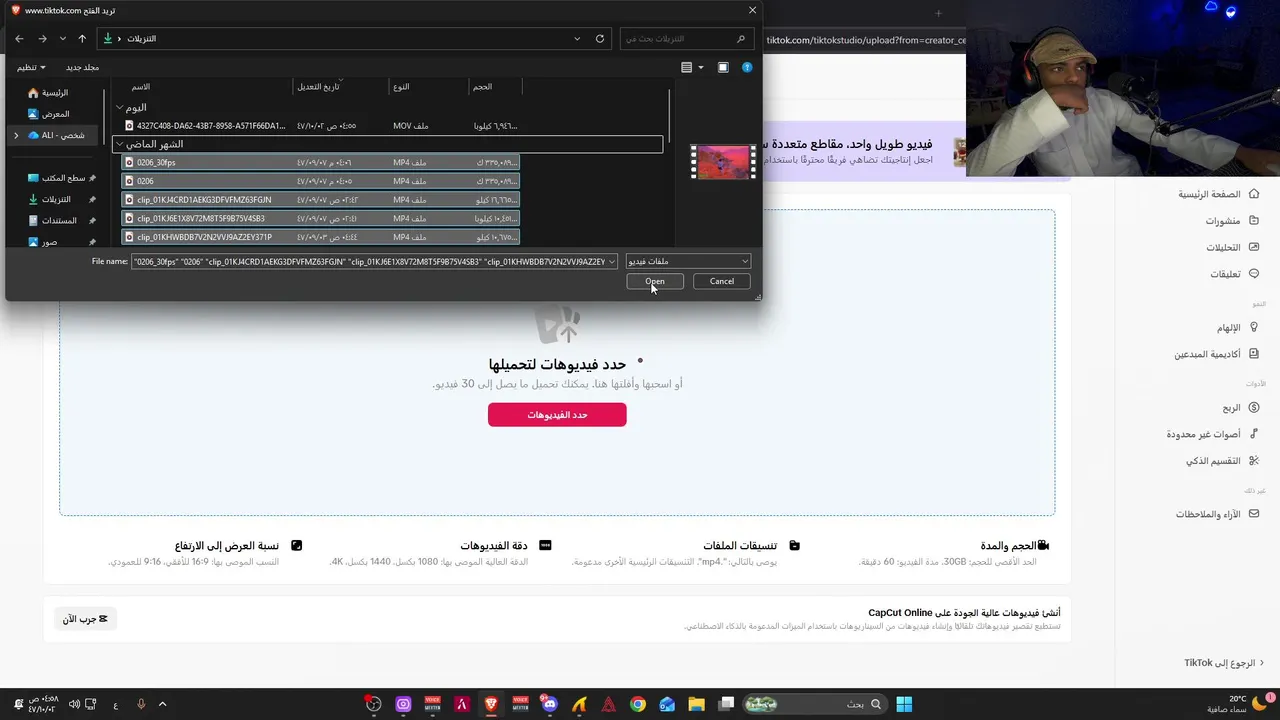Open منشورات in TikTok sidebar
1280x720 pixels.
[x=1230, y=221]
